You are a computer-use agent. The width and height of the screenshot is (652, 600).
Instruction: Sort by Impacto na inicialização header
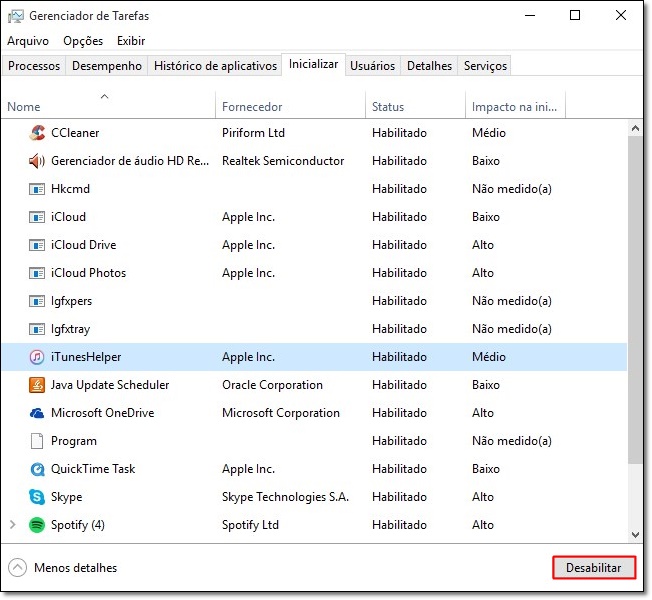515,106
